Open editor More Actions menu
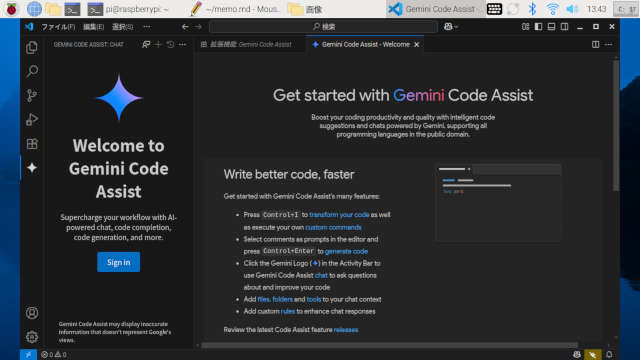This screenshot has height=360, width=640. pos(609,44)
